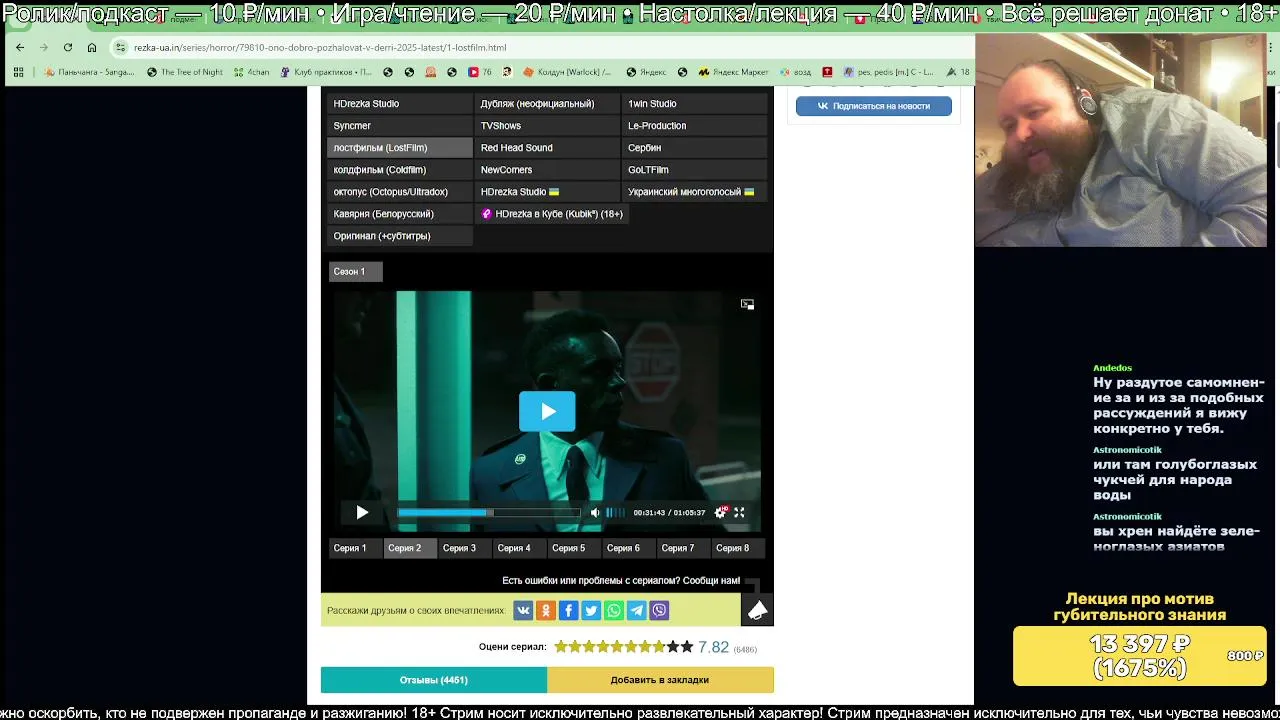1280x720 pixels.
Task: Go back with the browser back arrow
Action: click(20, 47)
